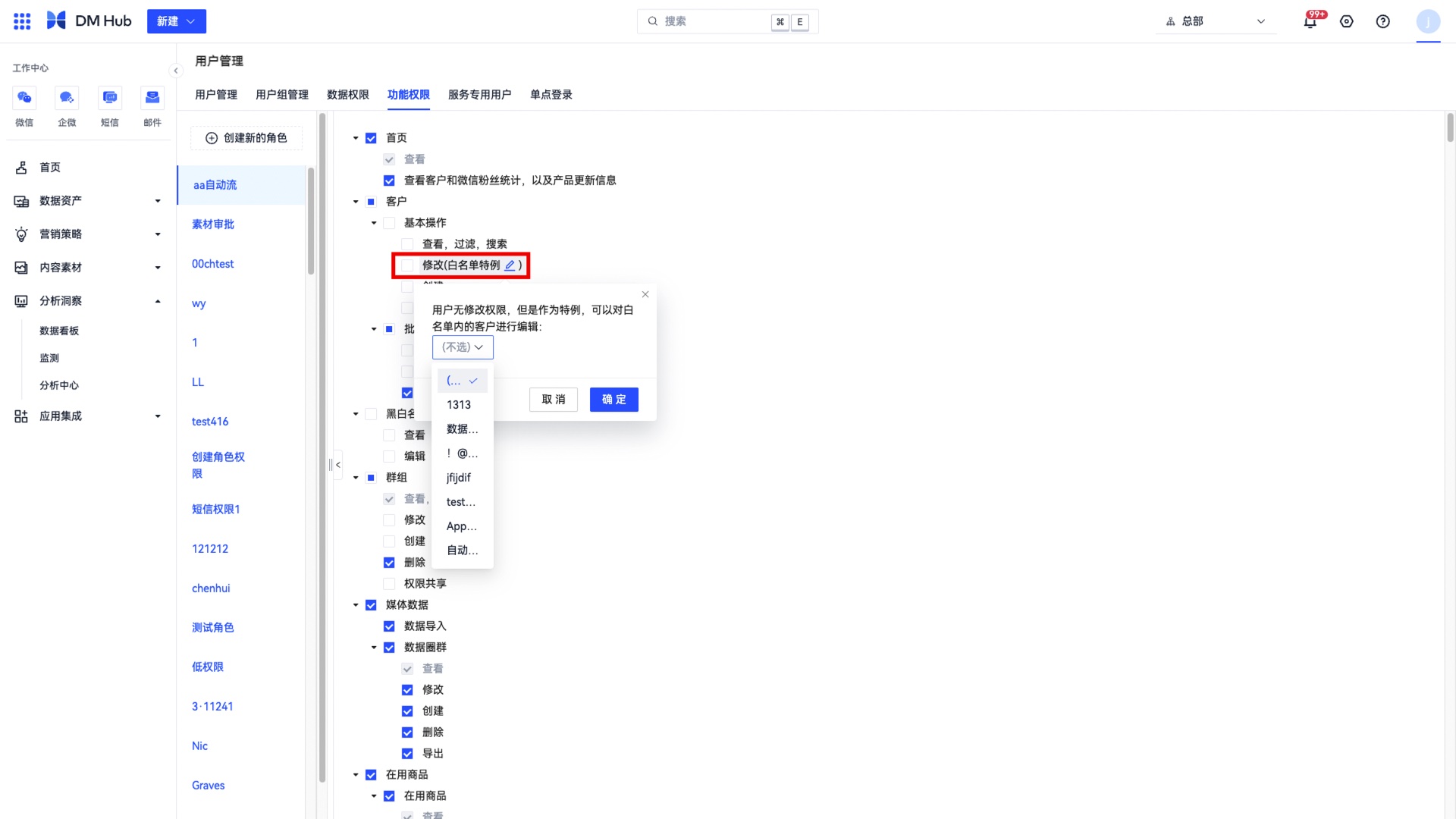Click the permissions tree right scrollbar

click(x=1450, y=127)
